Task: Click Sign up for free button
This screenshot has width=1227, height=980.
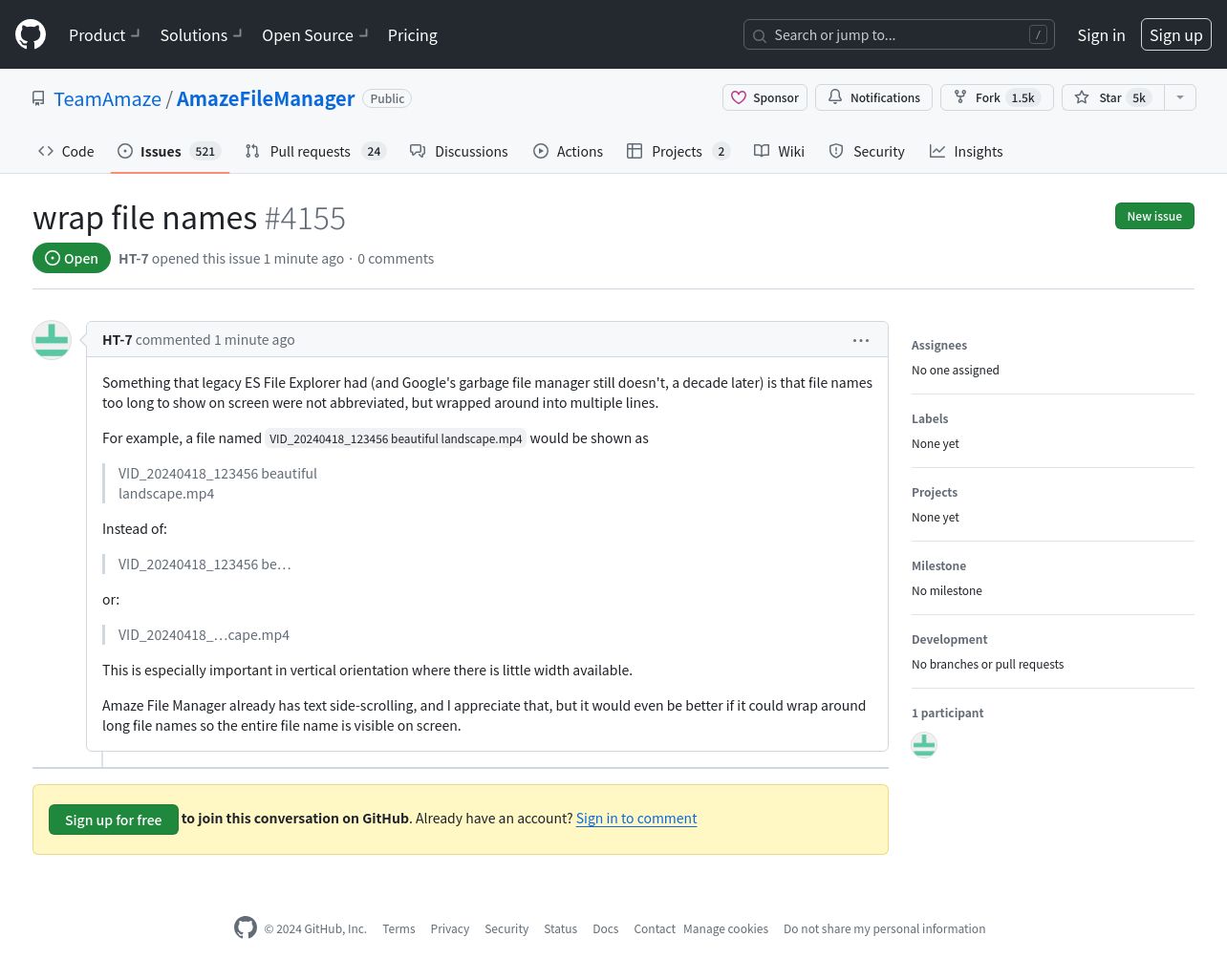Action: [114, 820]
